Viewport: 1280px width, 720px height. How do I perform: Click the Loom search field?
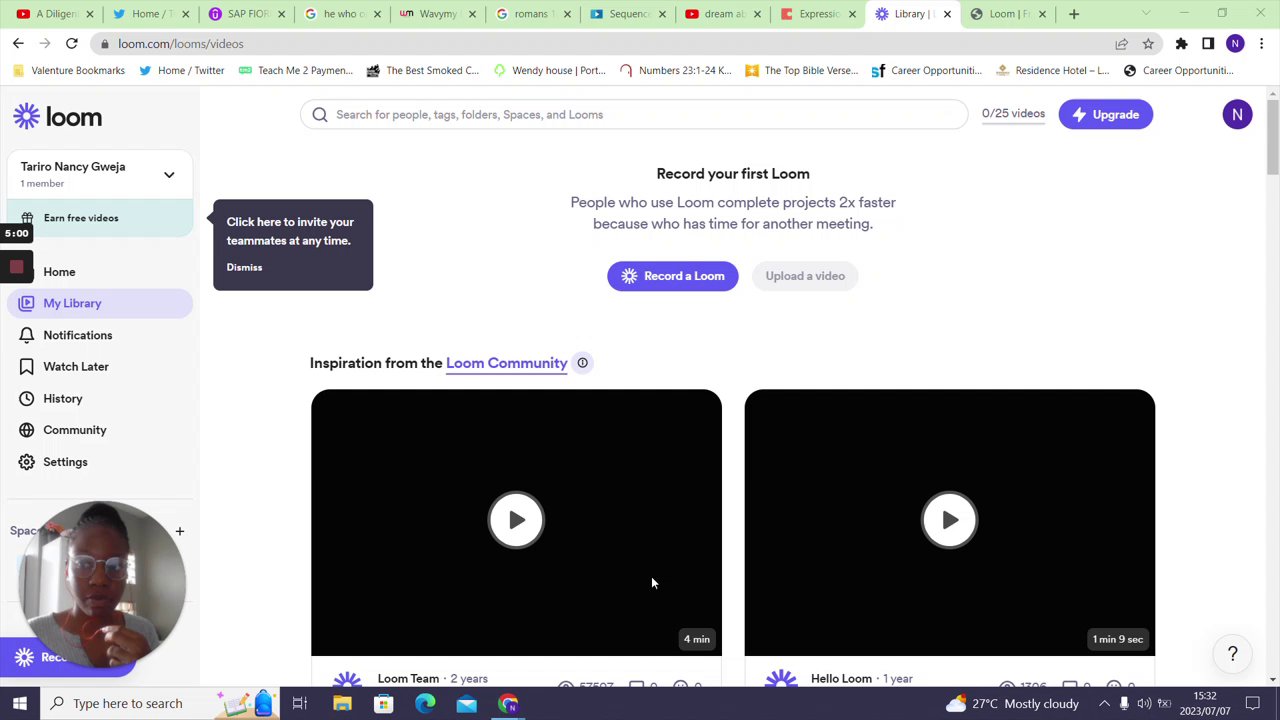click(x=634, y=114)
